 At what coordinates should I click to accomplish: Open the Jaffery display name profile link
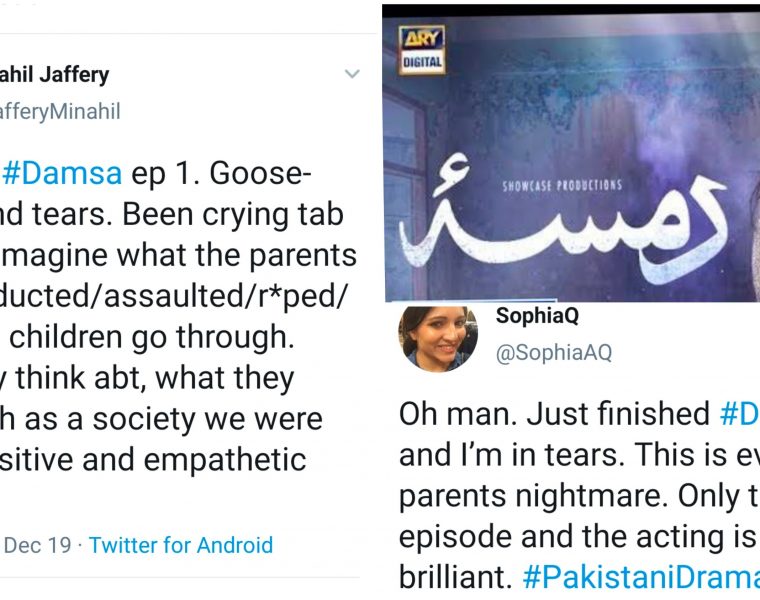[55, 74]
